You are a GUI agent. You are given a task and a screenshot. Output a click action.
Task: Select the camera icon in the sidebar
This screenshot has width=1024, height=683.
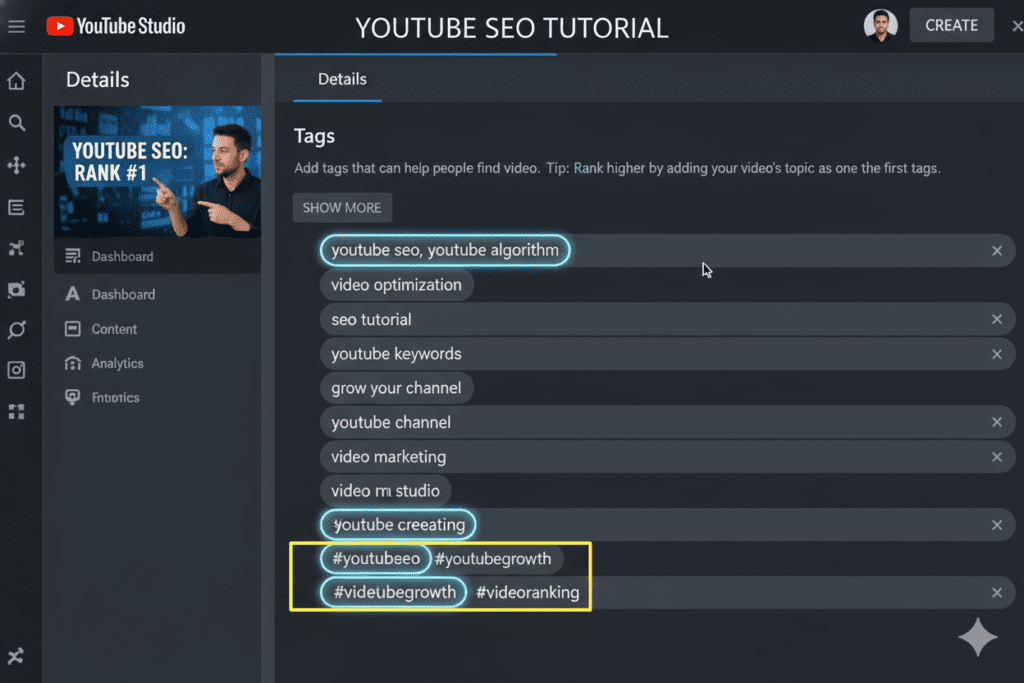point(16,288)
